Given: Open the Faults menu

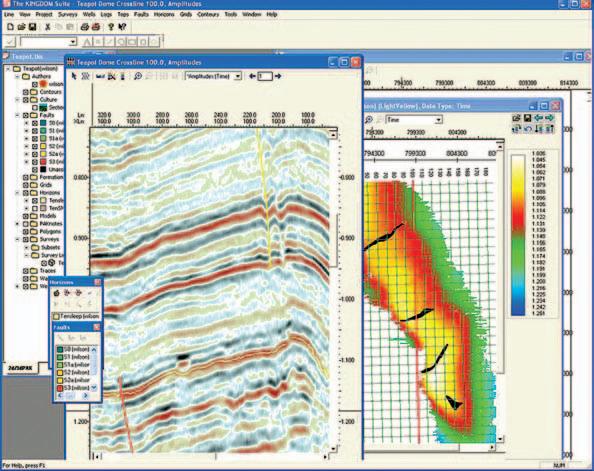Looking at the screenshot, I should click(x=141, y=14).
